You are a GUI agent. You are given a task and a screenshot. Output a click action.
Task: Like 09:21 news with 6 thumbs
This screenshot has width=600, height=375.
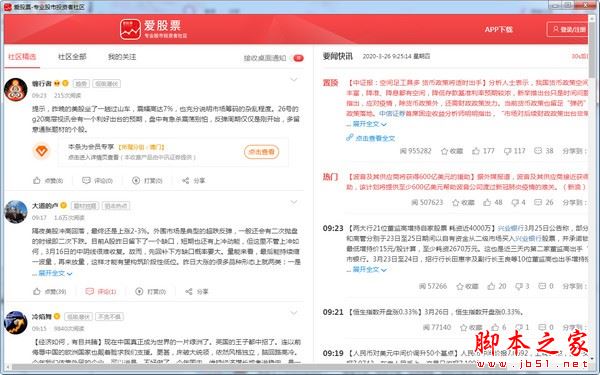(x=499, y=328)
